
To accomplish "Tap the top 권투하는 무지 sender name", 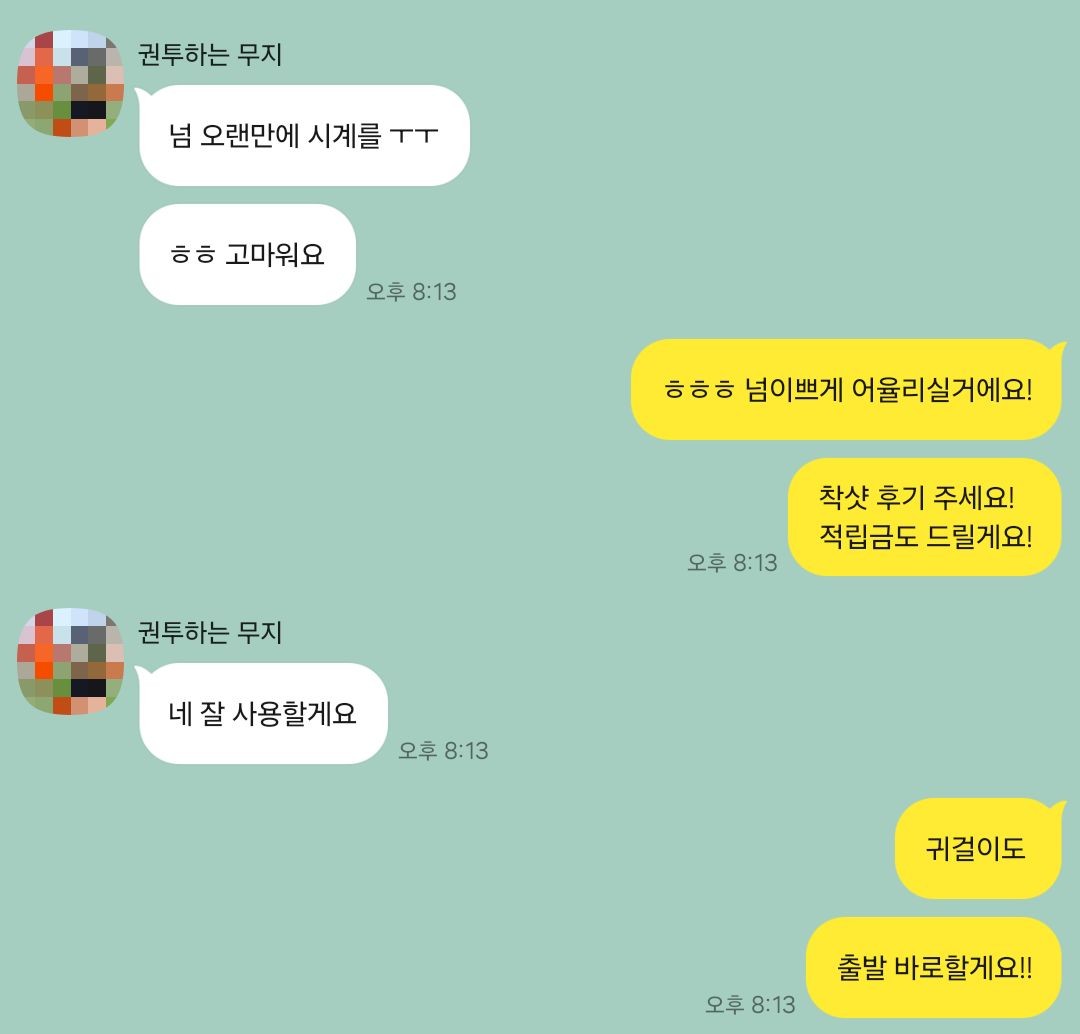I will click(210, 54).
